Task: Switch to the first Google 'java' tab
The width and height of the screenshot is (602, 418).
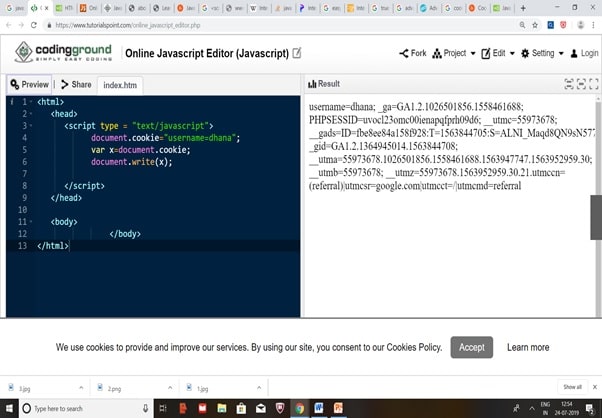Action: [15, 8]
